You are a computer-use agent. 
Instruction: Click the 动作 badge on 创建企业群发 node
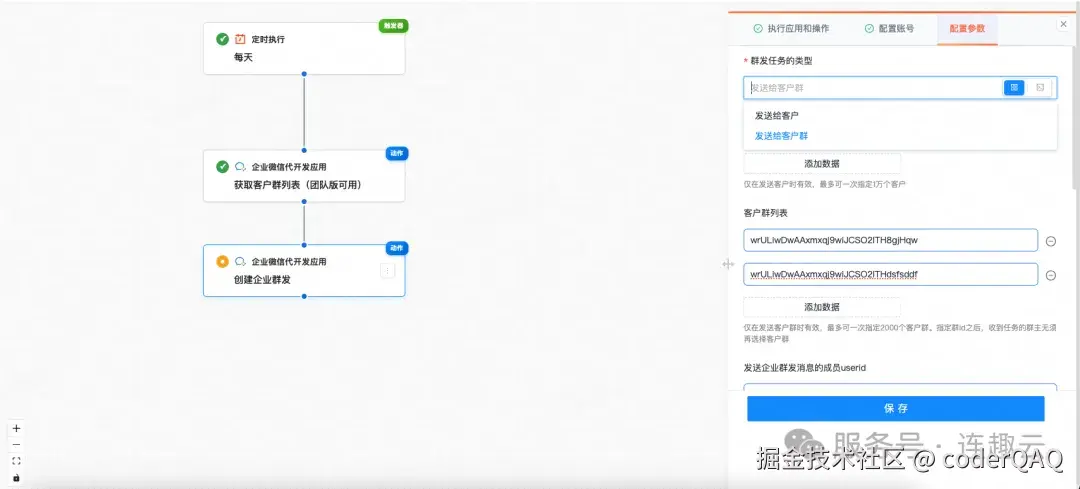click(x=397, y=248)
